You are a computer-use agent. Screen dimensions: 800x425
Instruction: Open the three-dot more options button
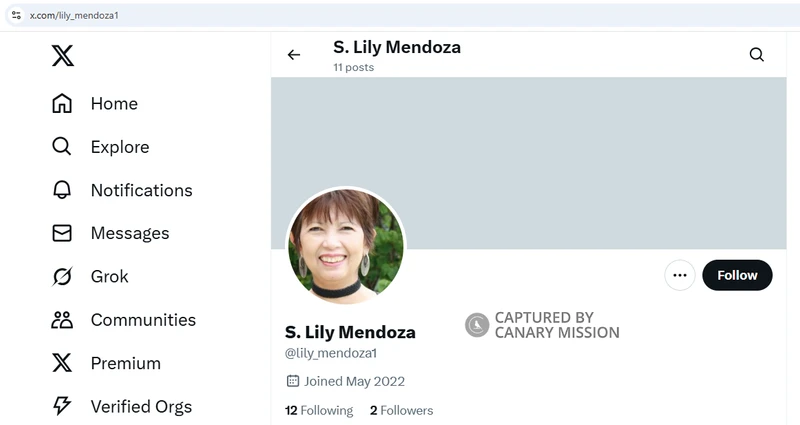[680, 275]
